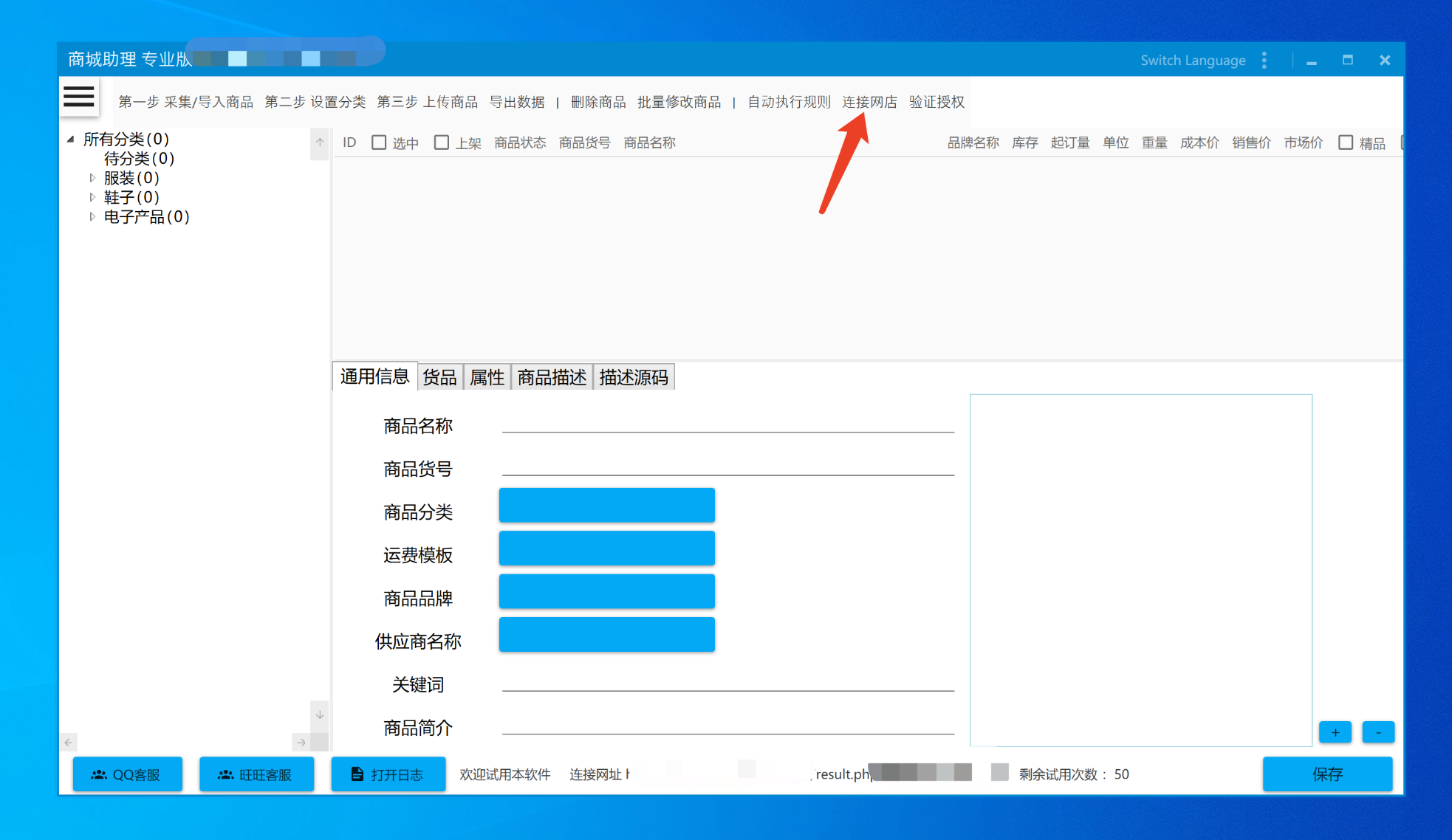The image size is (1452, 840).
Task: Toggle the 选中 checkbox in header
Action: [x=379, y=142]
